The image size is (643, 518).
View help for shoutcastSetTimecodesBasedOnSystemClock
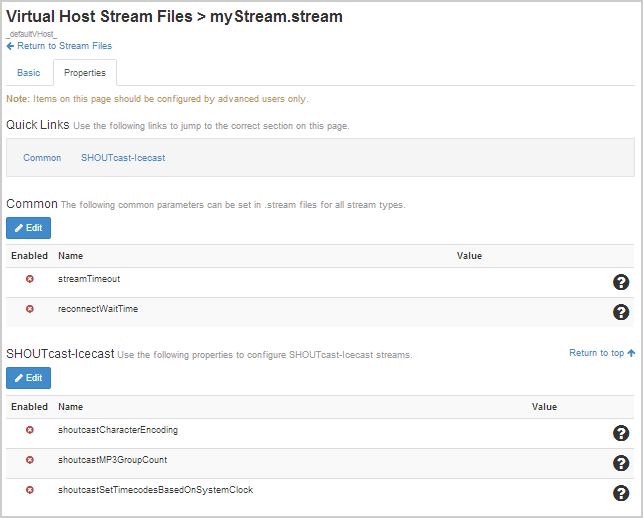620,493
